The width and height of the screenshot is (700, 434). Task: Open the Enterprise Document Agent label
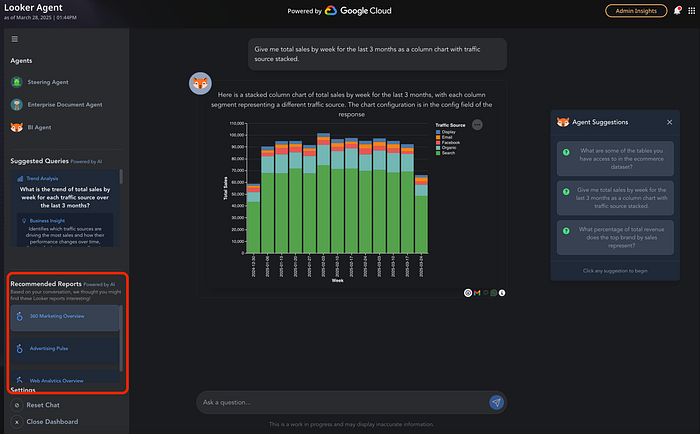coord(65,104)
